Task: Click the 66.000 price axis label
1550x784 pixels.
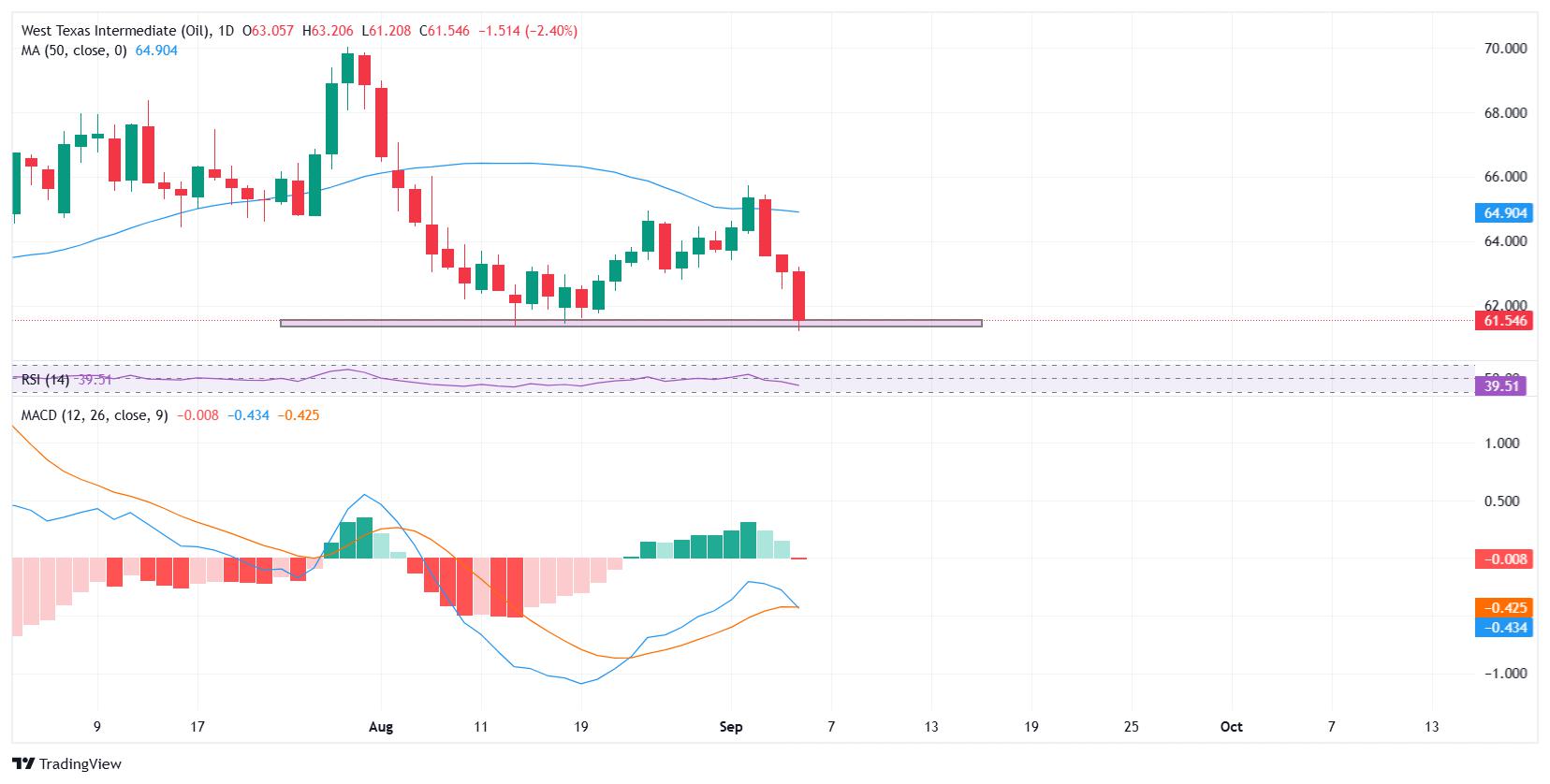Action: pyautogui.click(x=1505, y=177)
